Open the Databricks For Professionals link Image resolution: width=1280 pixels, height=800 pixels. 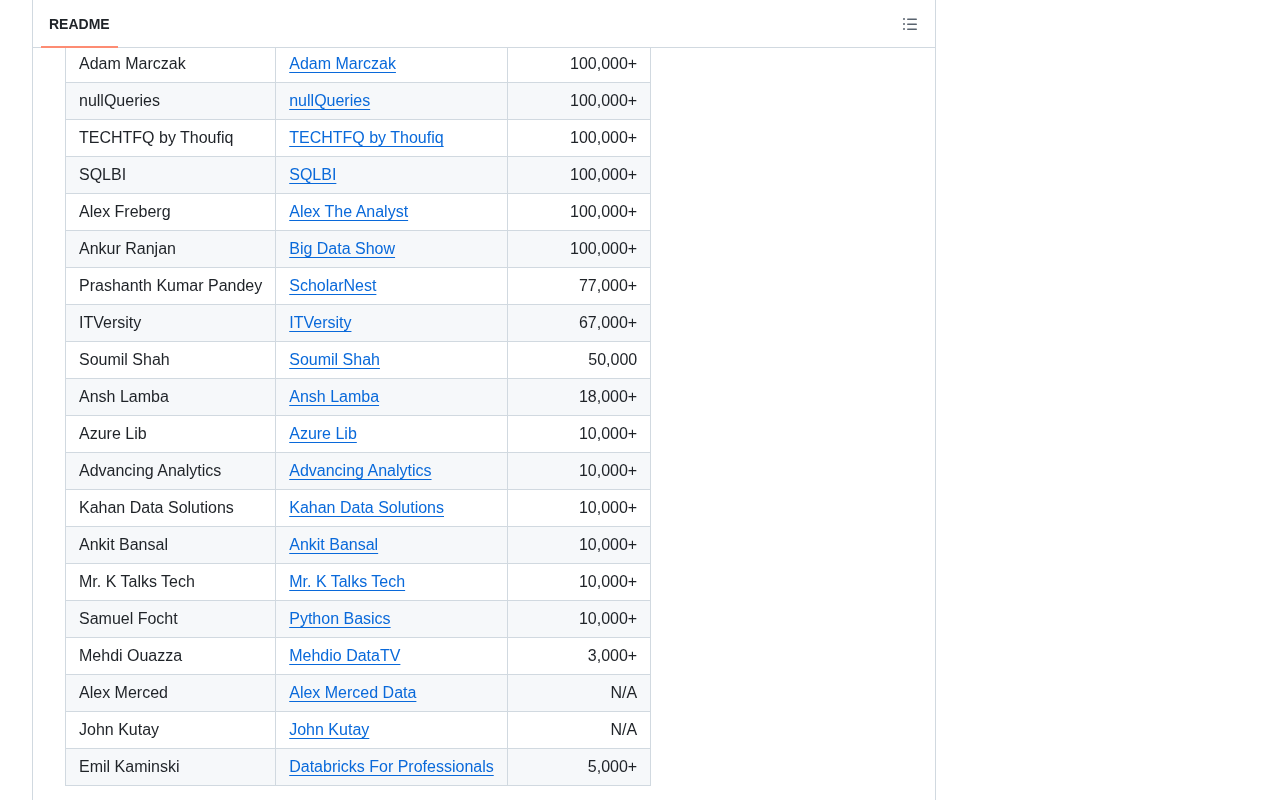[391, 767]
